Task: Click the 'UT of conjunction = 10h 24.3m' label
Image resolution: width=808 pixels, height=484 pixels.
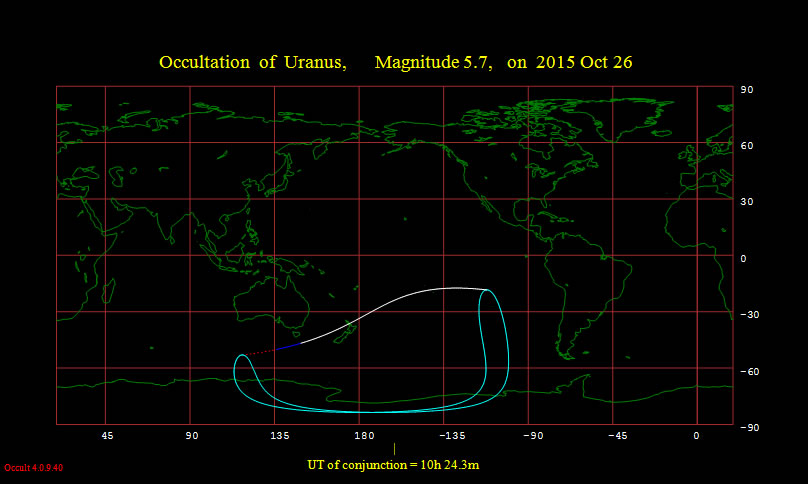Action: point(393,465)
